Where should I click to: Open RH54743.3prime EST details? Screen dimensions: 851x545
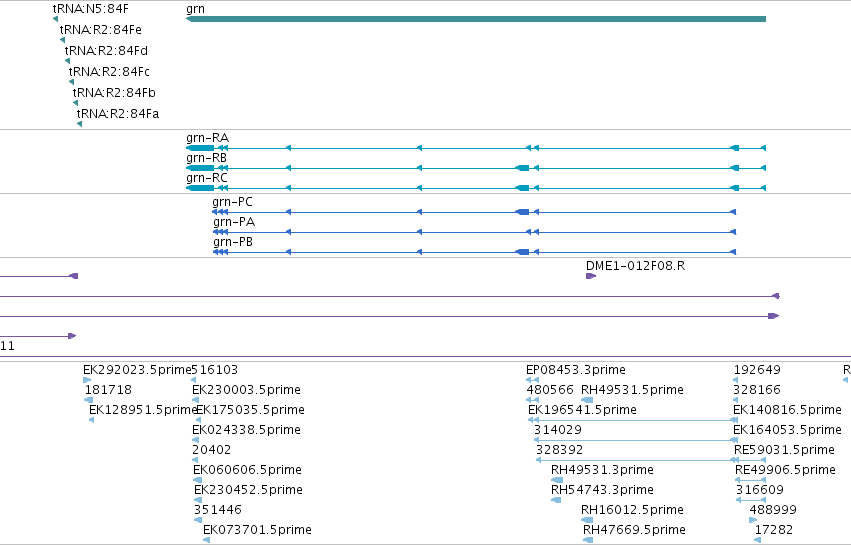click(x=602, y=490)
